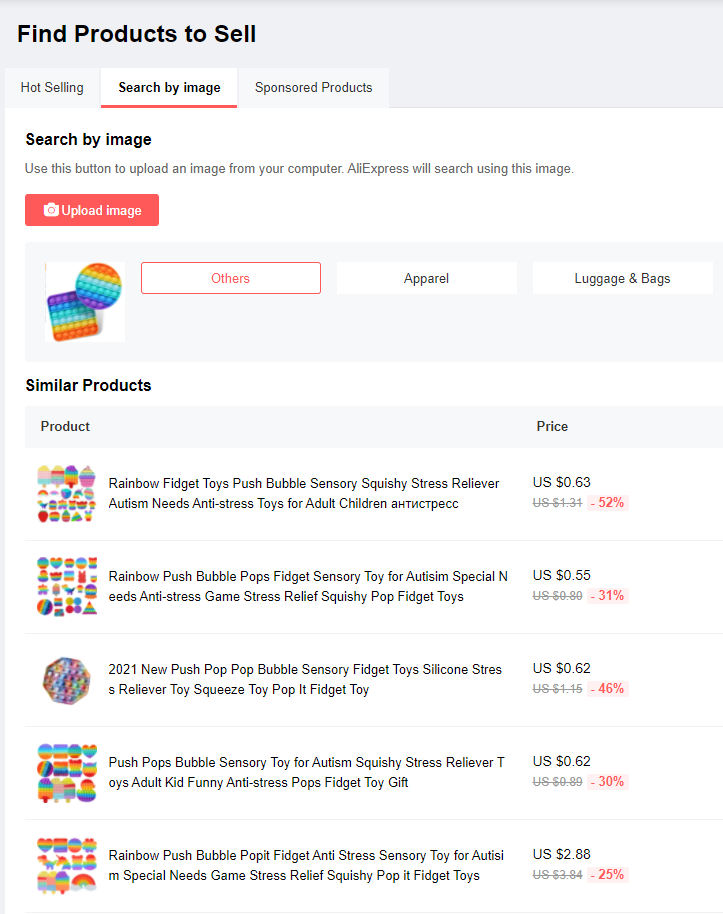
Task: Open the octagon pop-it product thumbnail
Action: click(66, 680)
